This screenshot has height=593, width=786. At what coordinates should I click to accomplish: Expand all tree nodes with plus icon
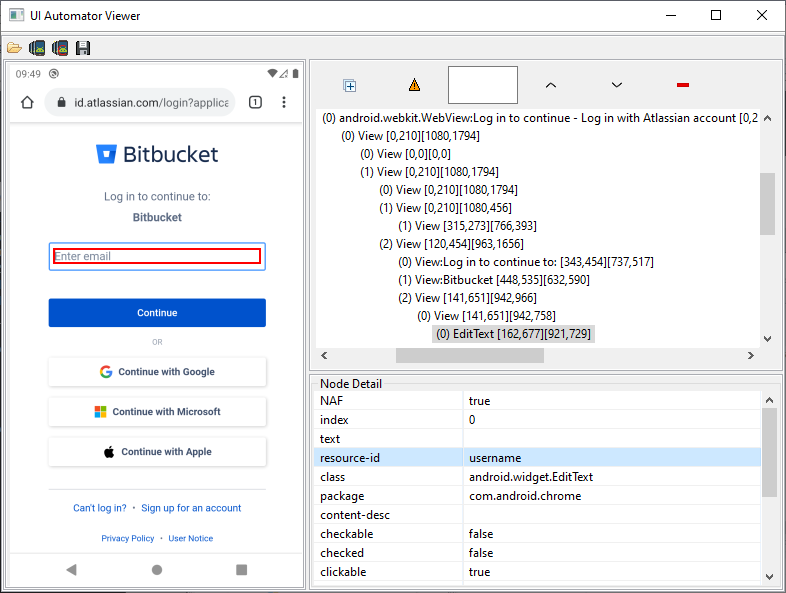(349, 86)
